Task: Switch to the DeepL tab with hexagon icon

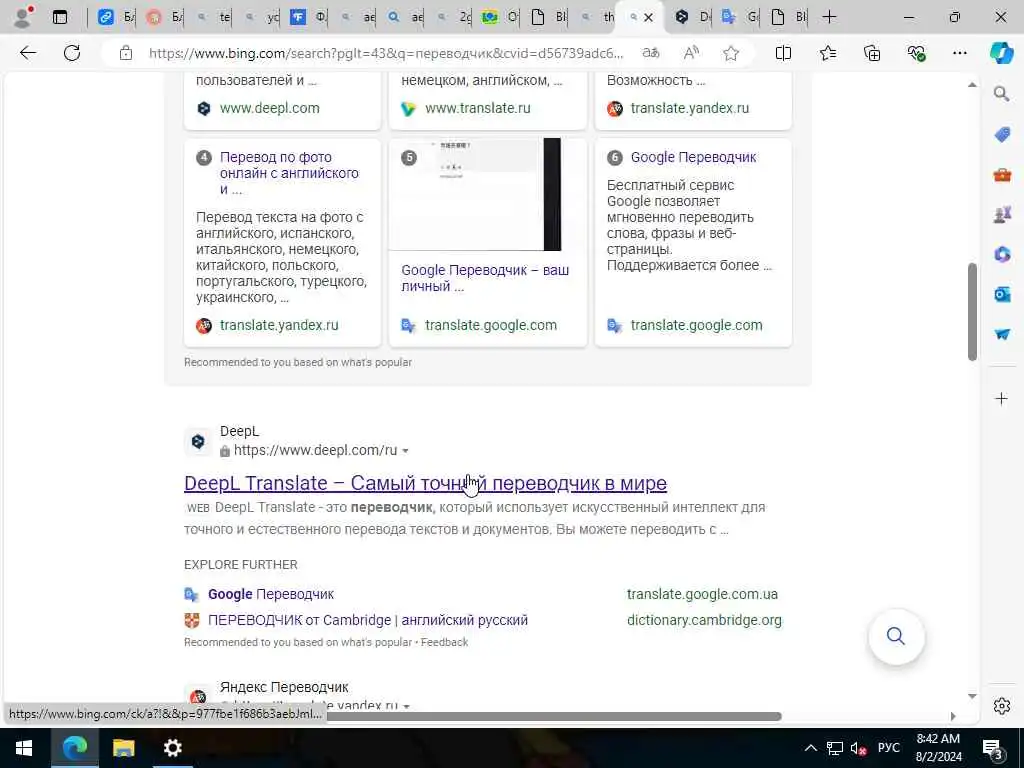Action: 692,17
